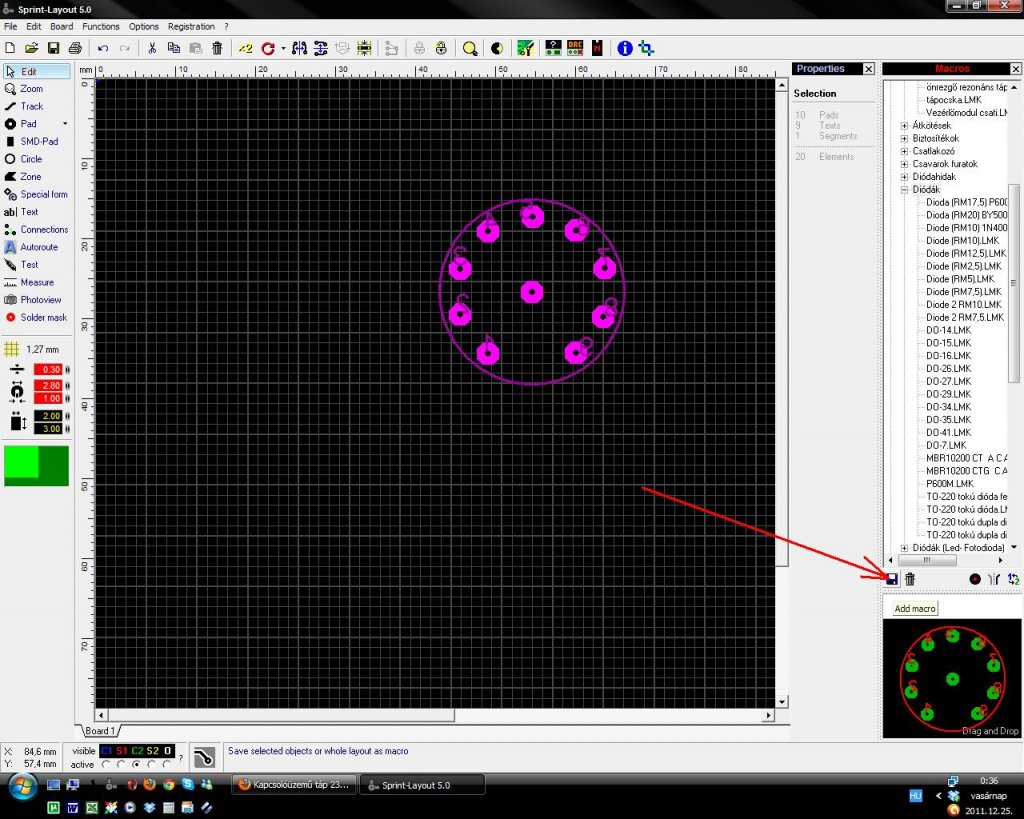Delete macro with the macros panel trash icon
Viewport: 1024px width, 819px height.
coord(910,579)
